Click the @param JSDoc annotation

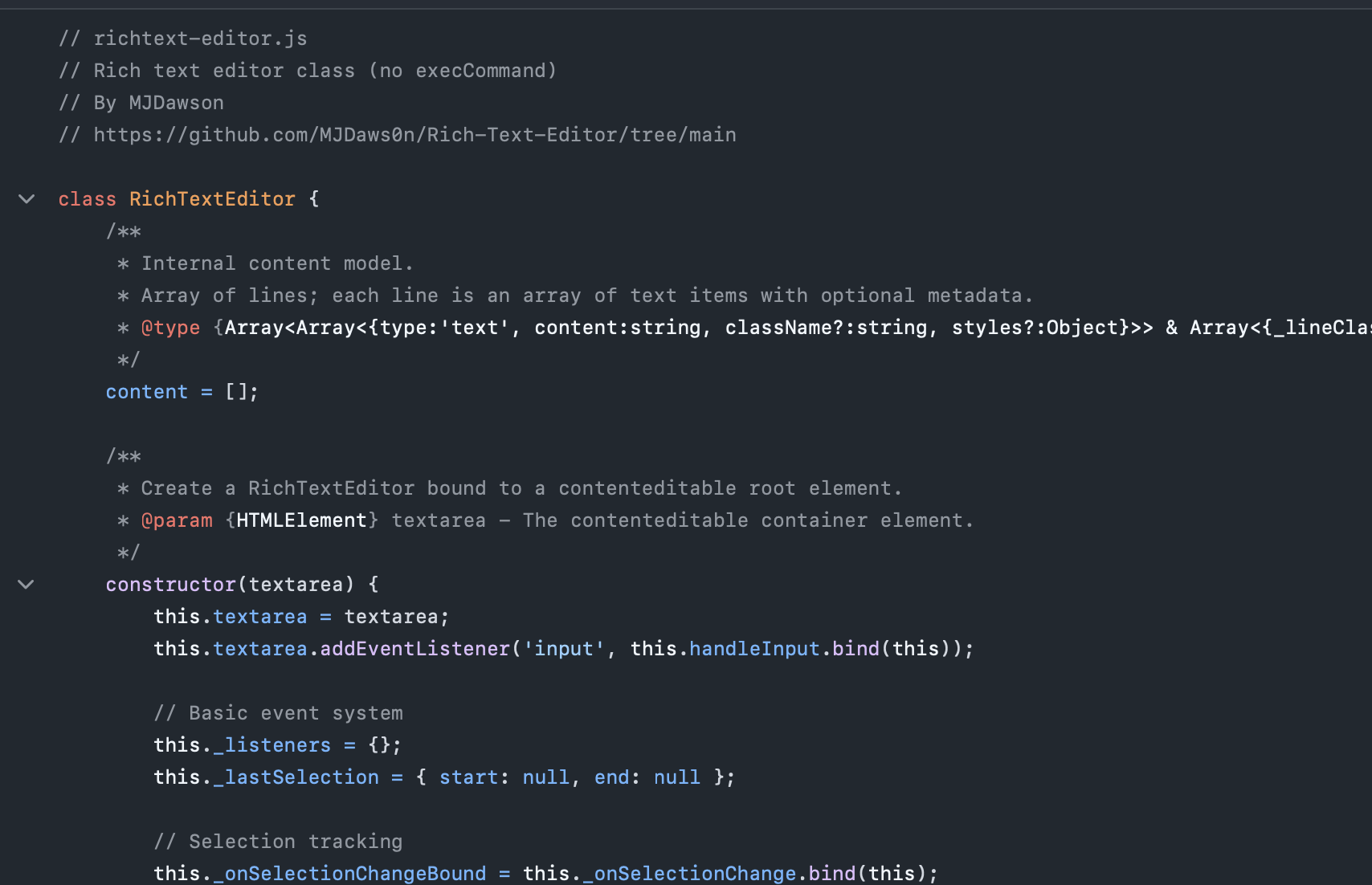178,520
